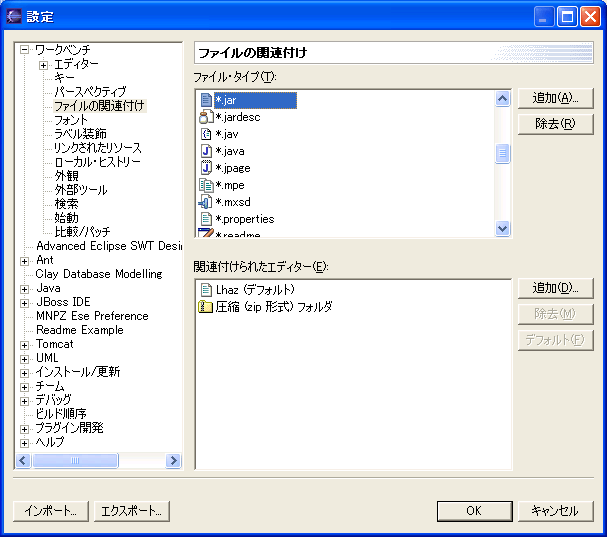Select Lhaz (デフォルト) editor entry

coord(255,290)
